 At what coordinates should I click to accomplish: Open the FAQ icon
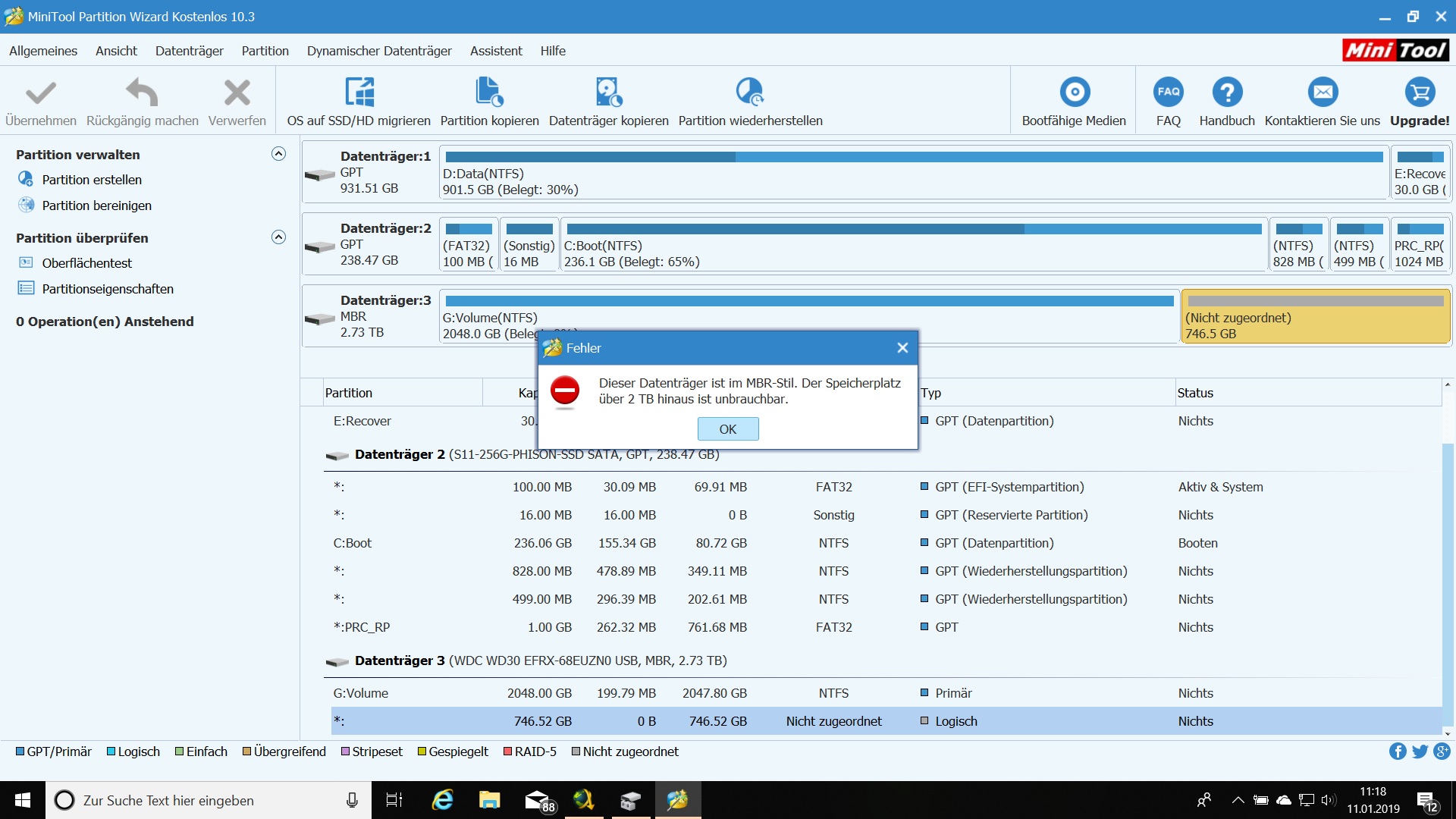point(1168,93)
